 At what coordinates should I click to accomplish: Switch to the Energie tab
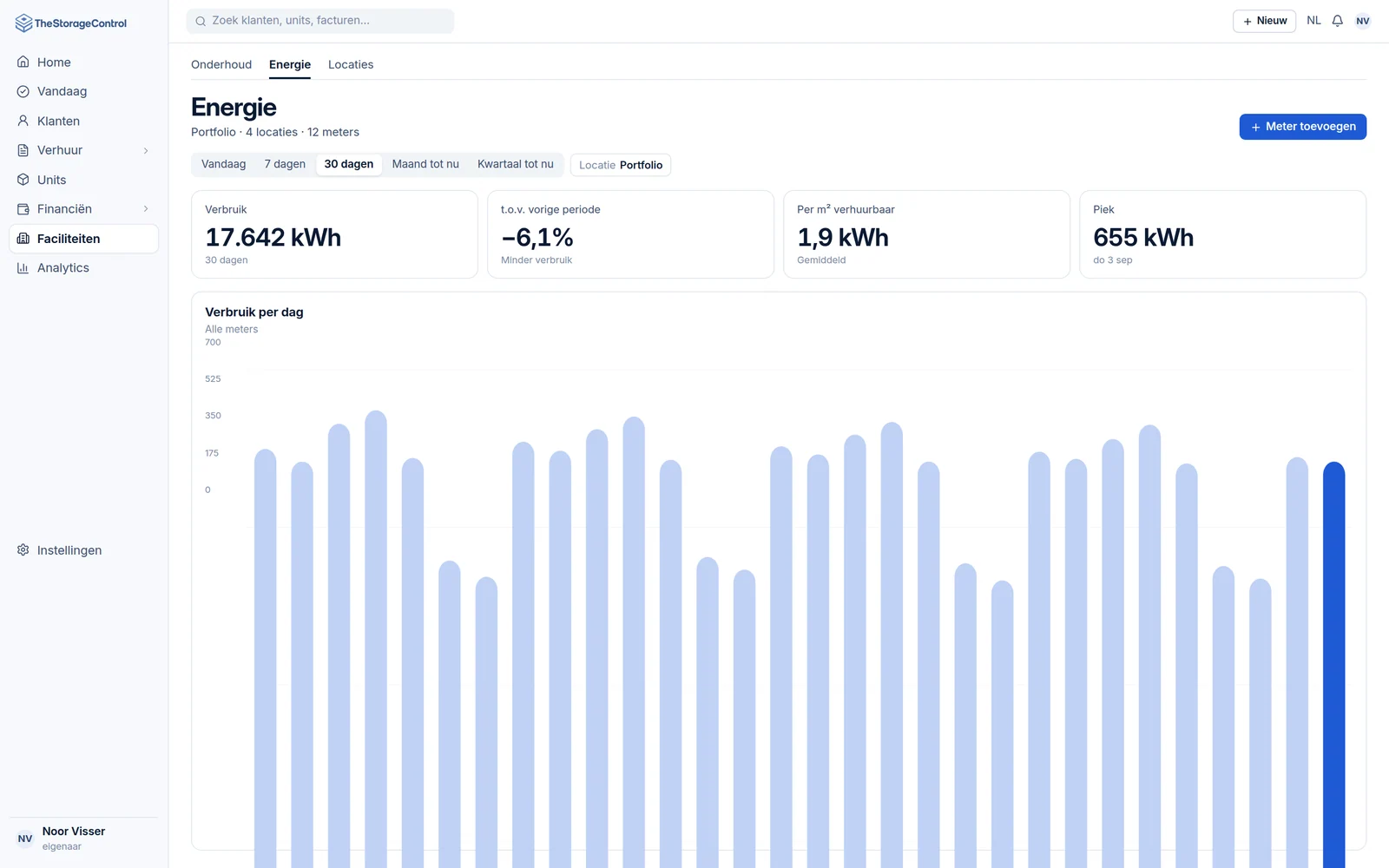290,64
